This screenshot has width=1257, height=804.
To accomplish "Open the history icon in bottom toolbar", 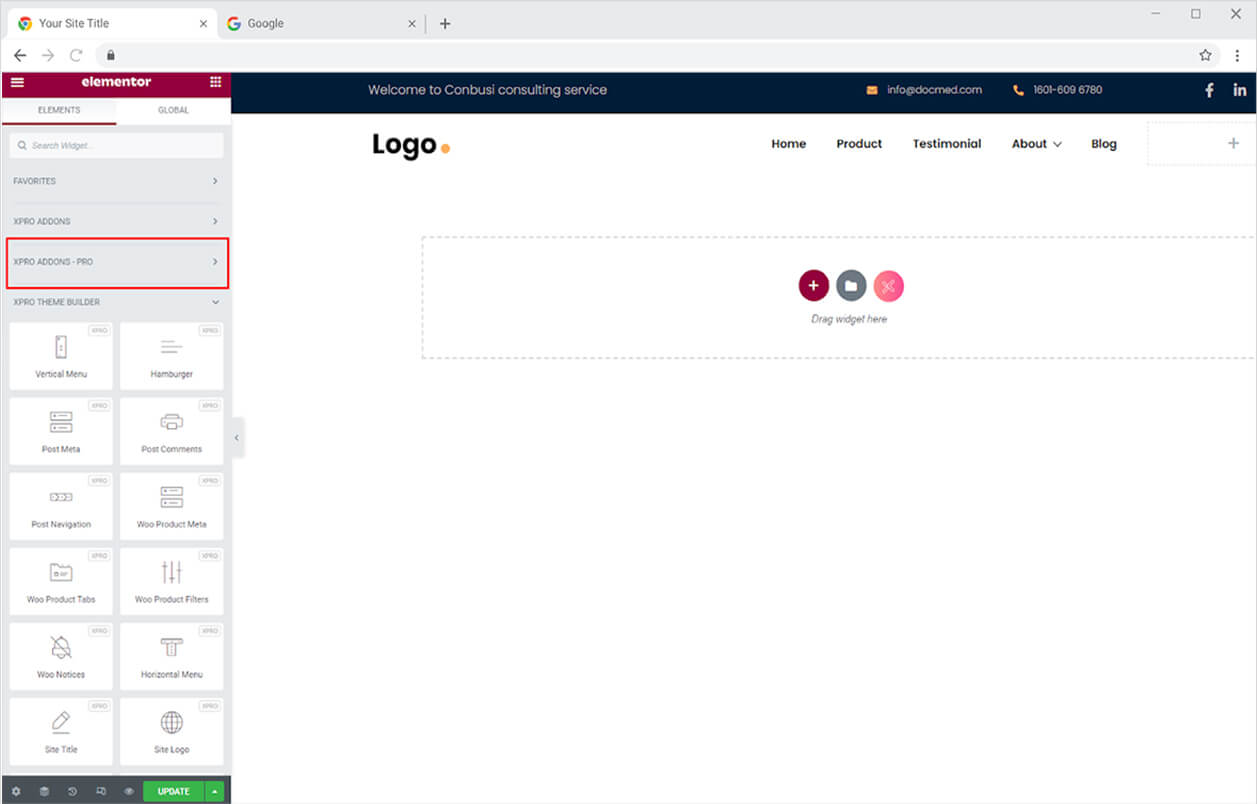I will coord(73,791).
